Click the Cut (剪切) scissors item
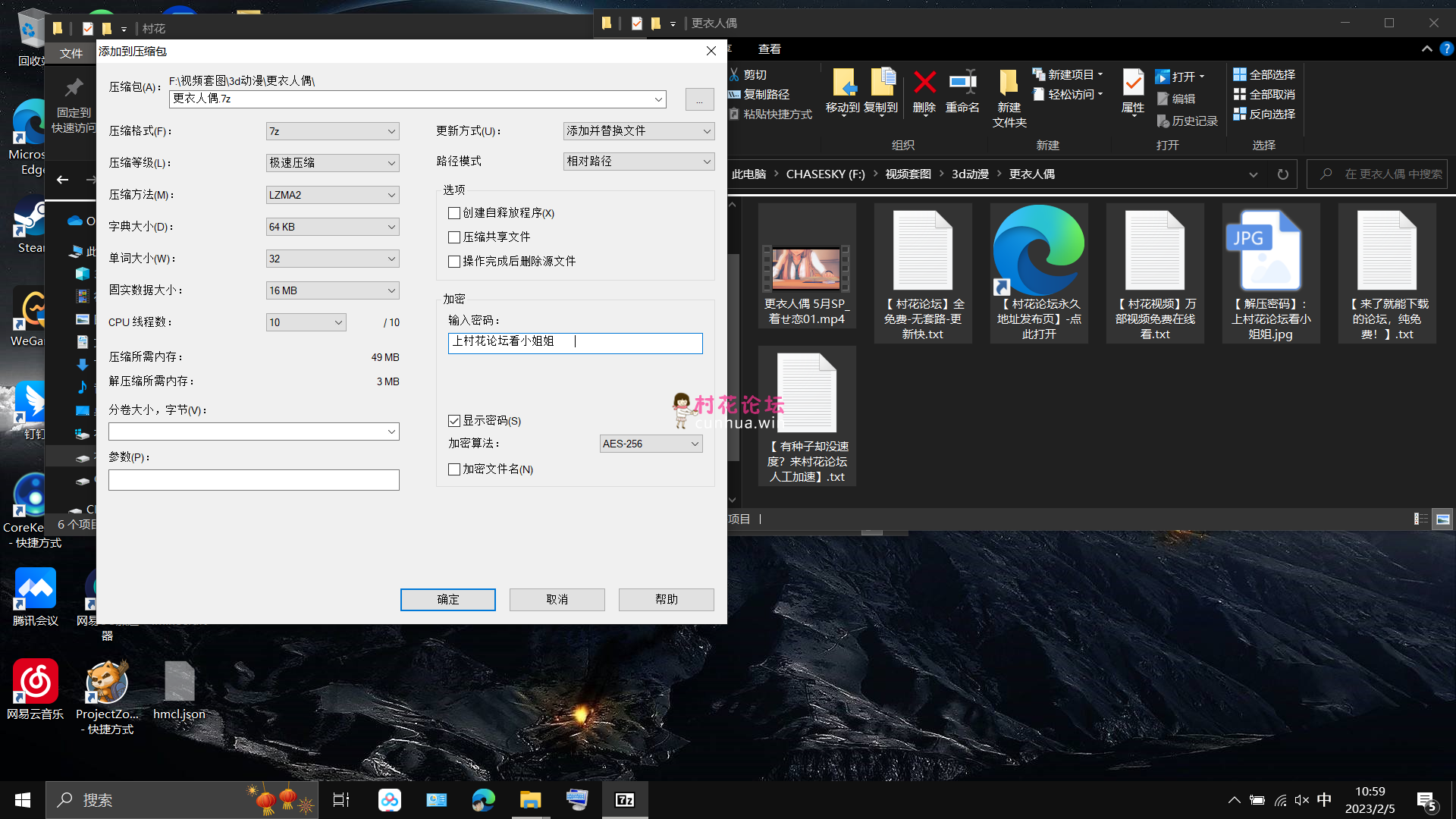This screenshot has width=1456, height=819. pos(748,74)
